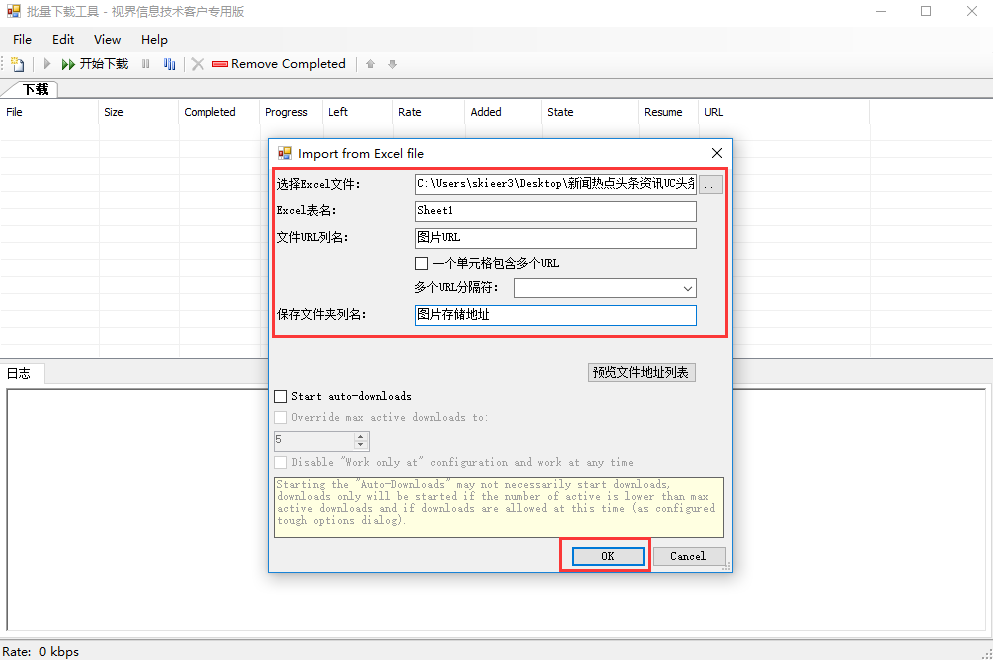Click the gray X delete toolbar icon
Screen dimensions: 993x660
pyautogui.click(x=198, y=64)
